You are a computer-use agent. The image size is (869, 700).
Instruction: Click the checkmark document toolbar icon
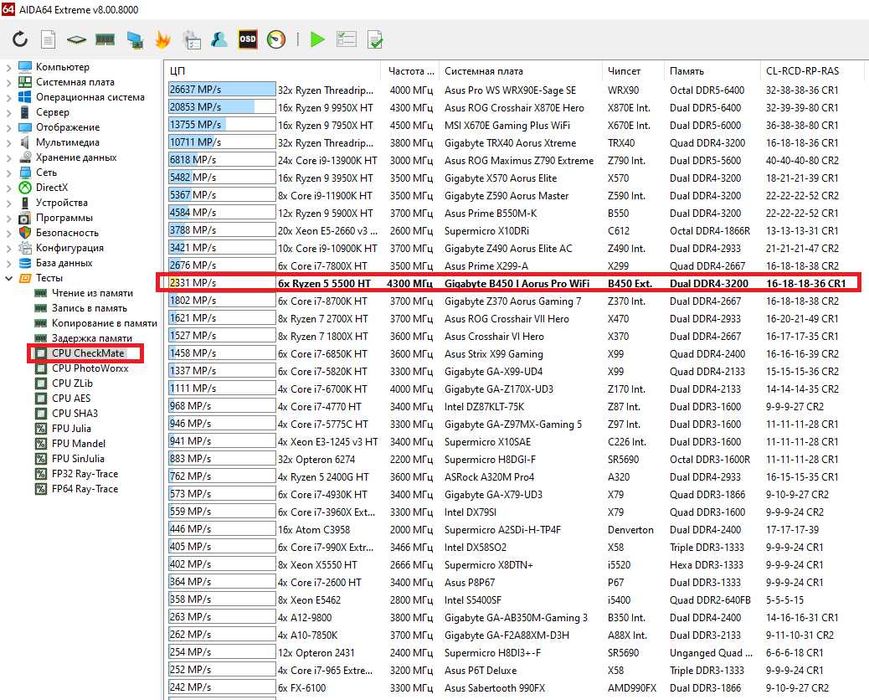(375, 39)
